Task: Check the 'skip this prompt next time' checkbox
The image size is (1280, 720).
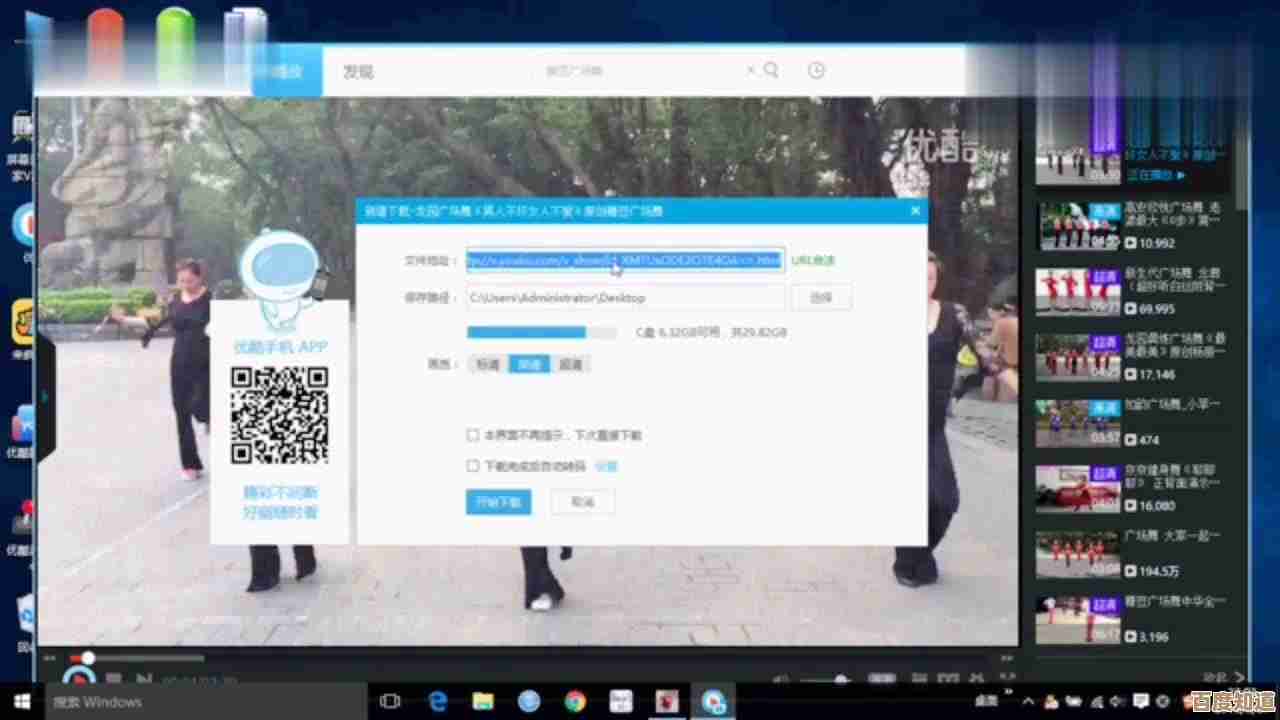Action: (473, 435)
